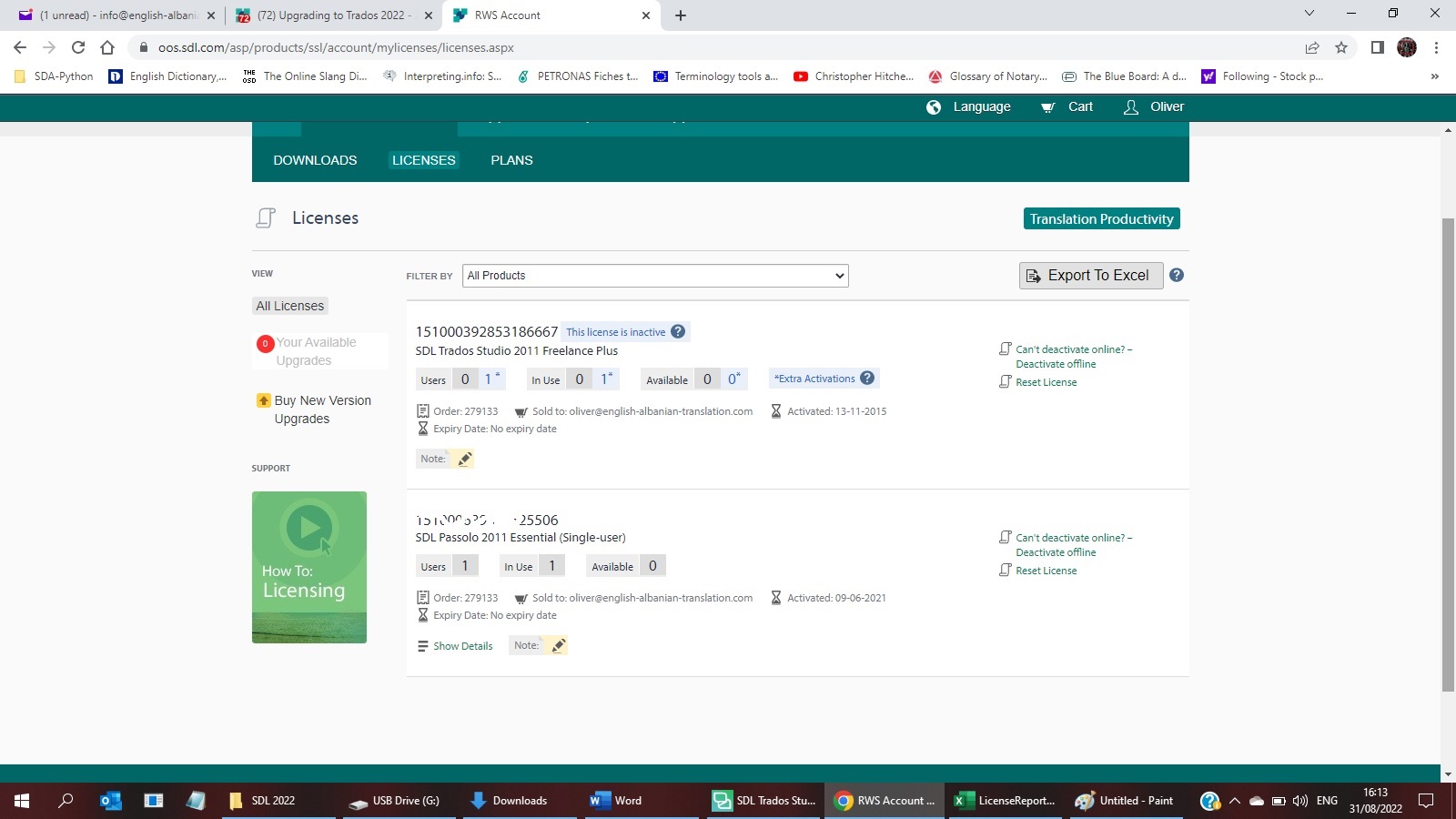This screenshot has width=1456, height=819.
Task: Switch to the DOWNLOADS tab
Action: coord(315,160)
